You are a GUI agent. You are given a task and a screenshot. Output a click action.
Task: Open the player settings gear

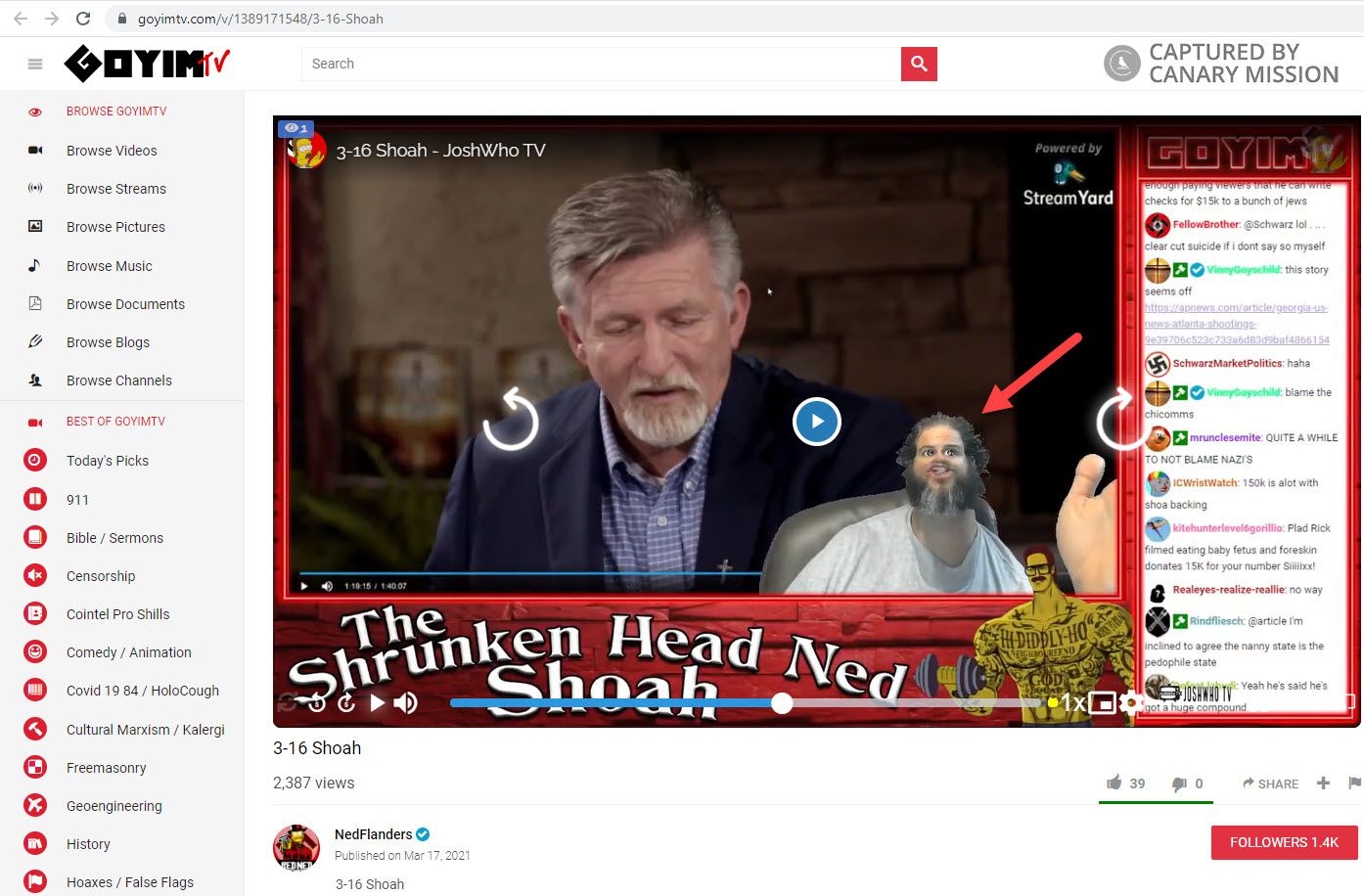pyautogui.click(x=1130, y=702)
